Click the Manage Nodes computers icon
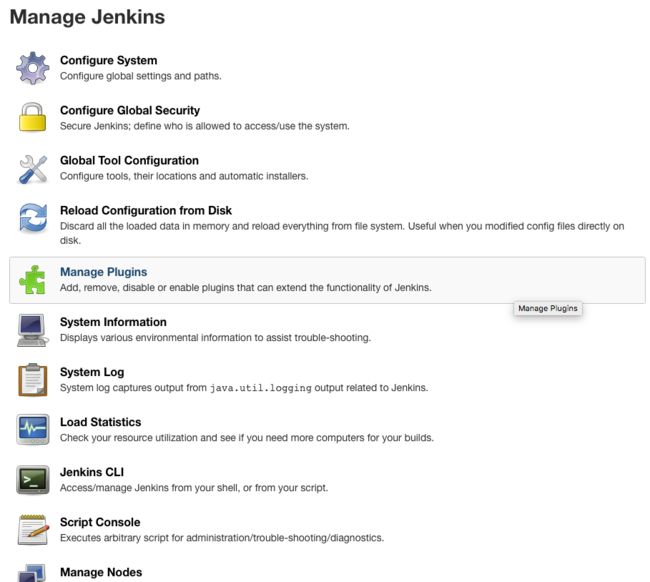Screen dimensions: 650x582 point(32,573)
